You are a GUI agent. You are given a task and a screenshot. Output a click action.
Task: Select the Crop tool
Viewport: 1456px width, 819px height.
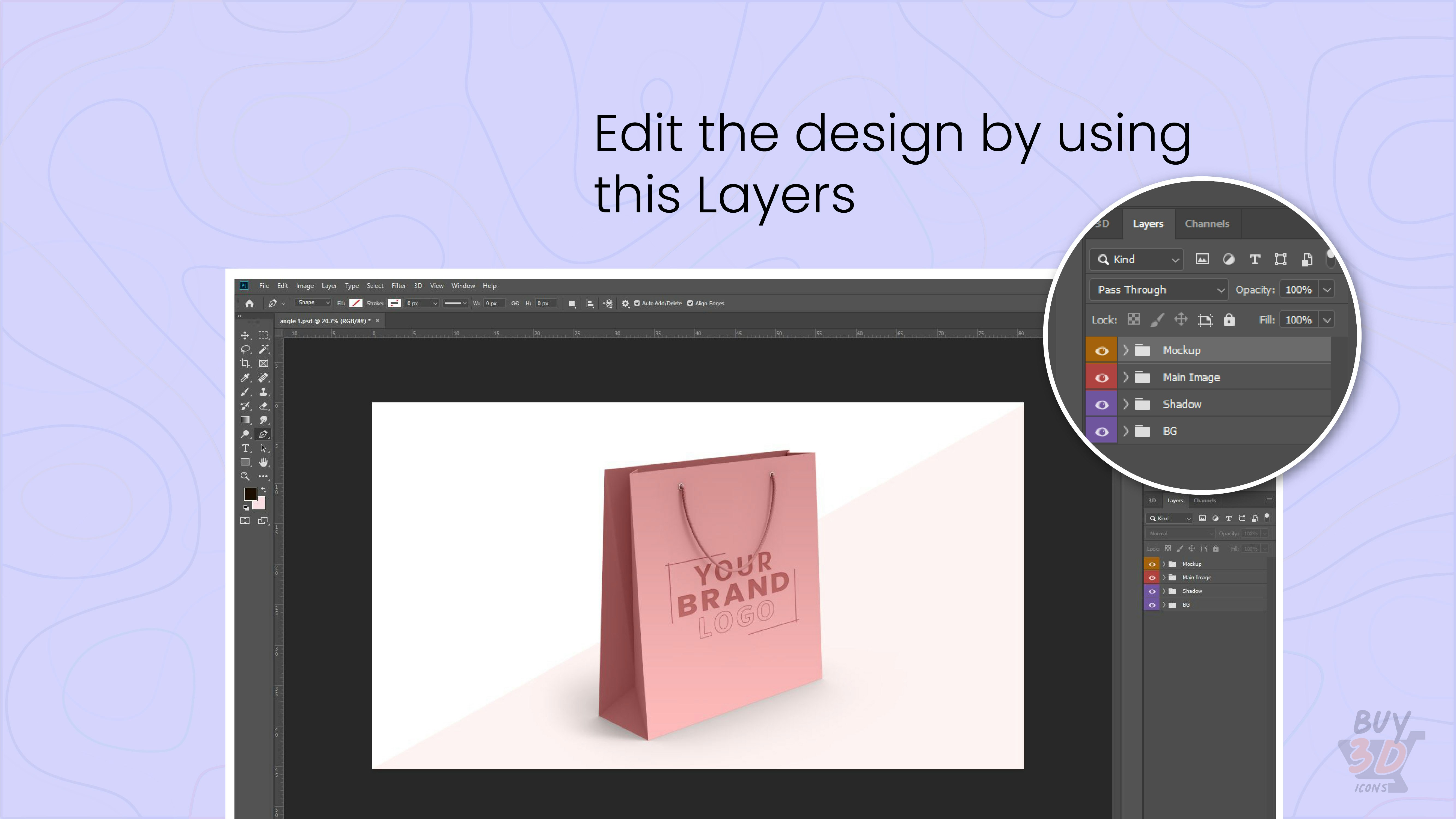(245, 363)
